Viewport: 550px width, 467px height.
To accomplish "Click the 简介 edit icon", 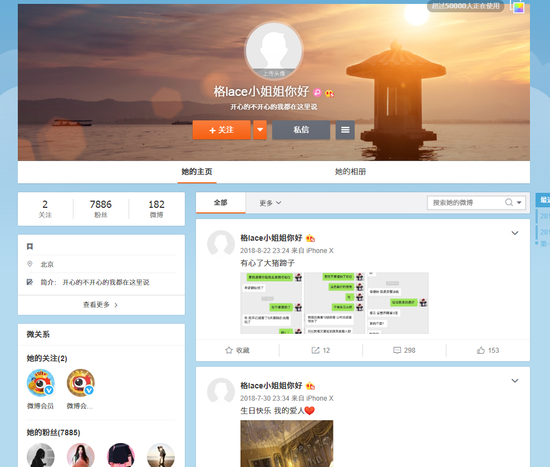I will pos(30,282).
